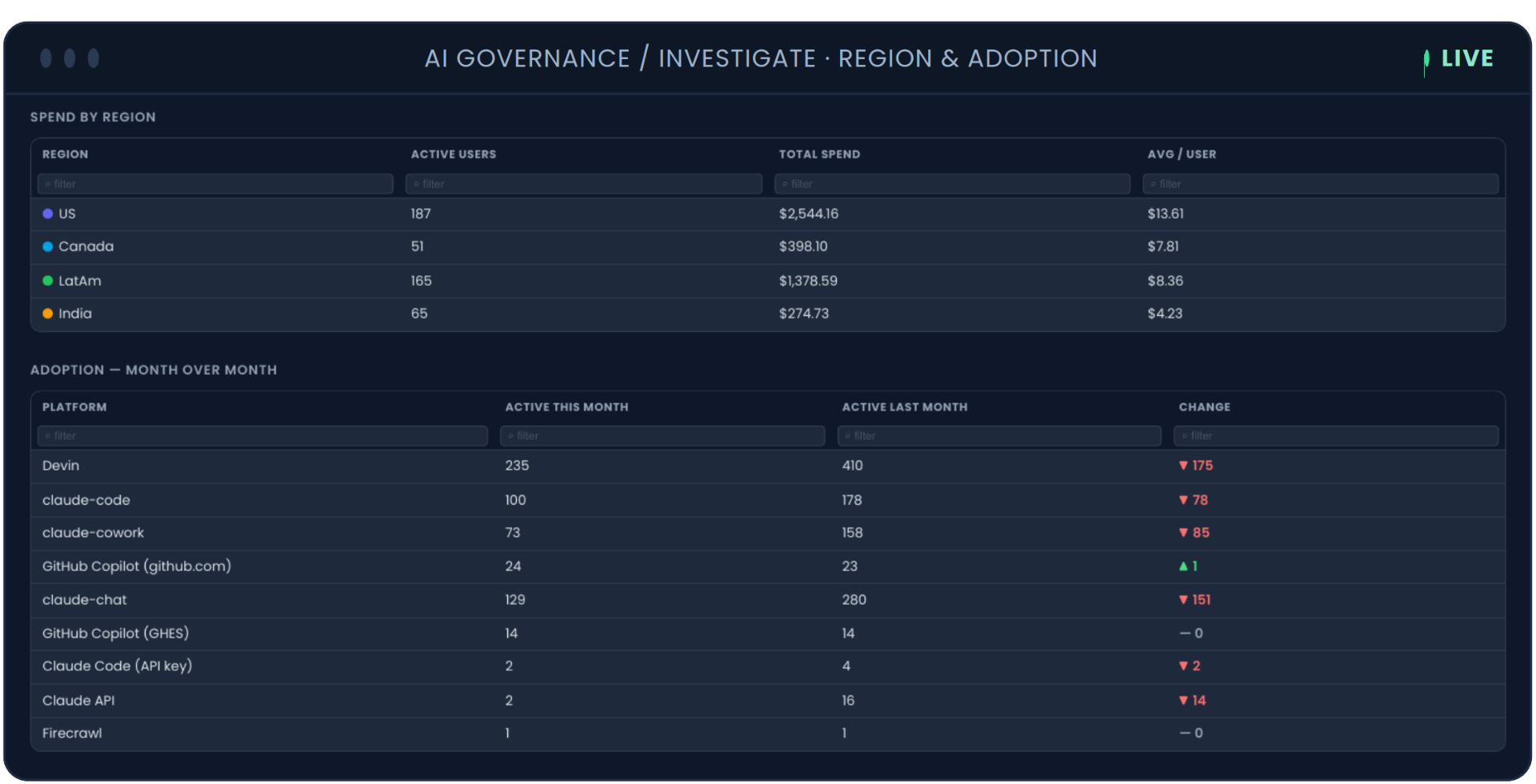The height and width of the screenshot is (784, 1536).
Task: Sort by ACTIVE USERS column header
Action: (x=454, y=154)
